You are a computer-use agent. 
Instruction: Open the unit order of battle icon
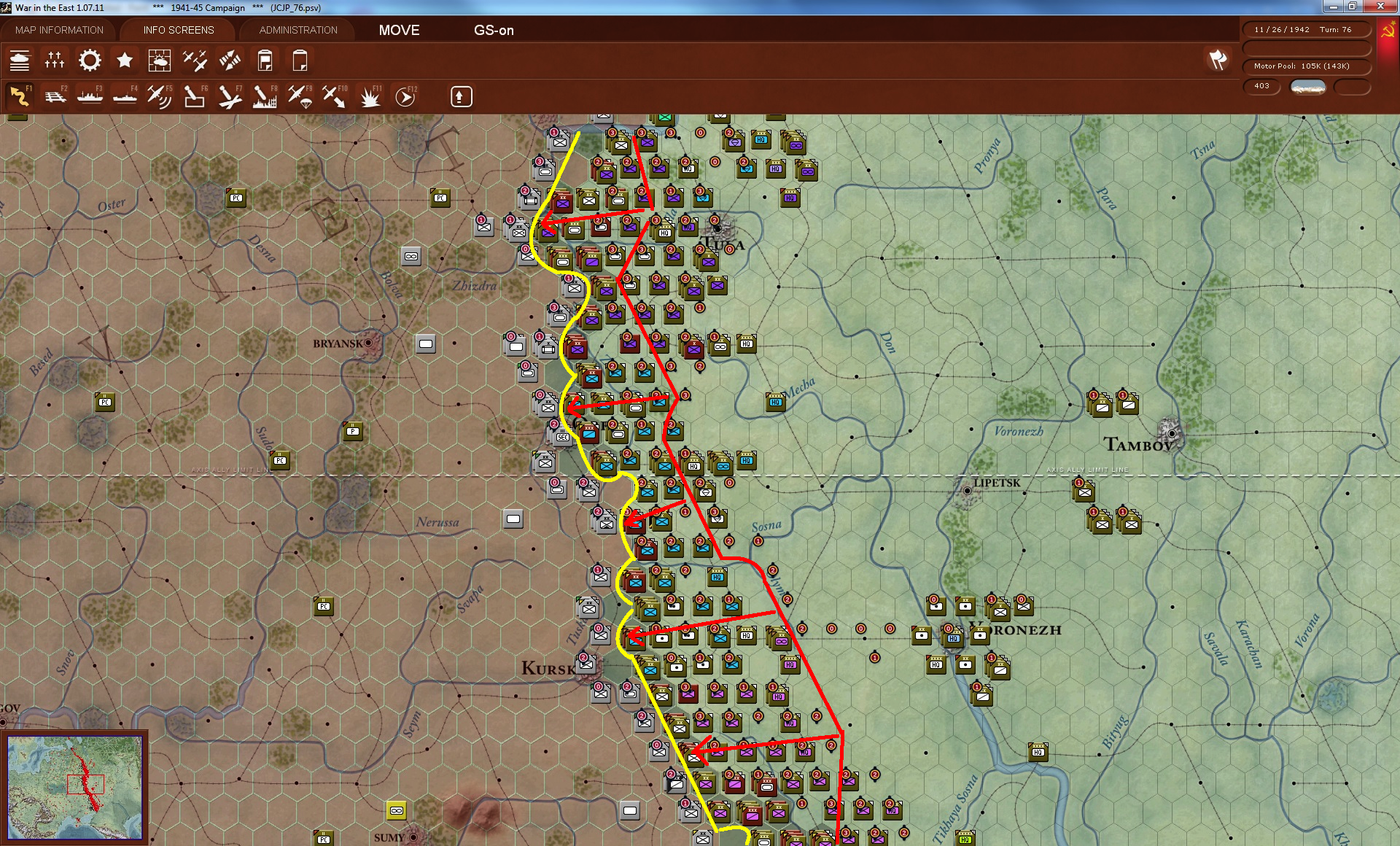(20, 61)
